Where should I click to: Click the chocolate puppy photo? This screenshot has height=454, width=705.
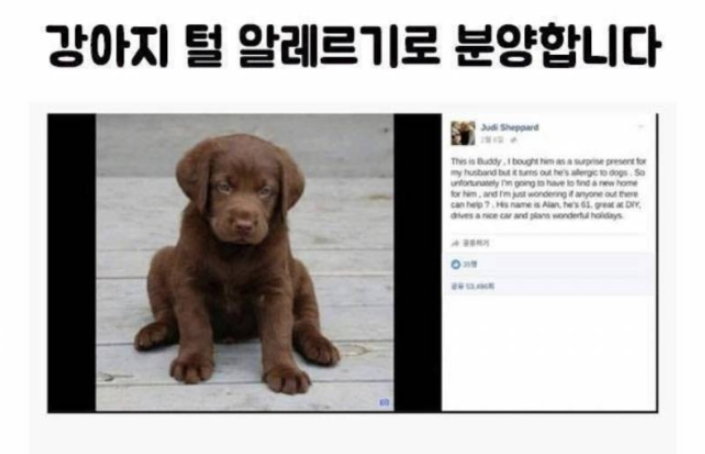point(245,263)
